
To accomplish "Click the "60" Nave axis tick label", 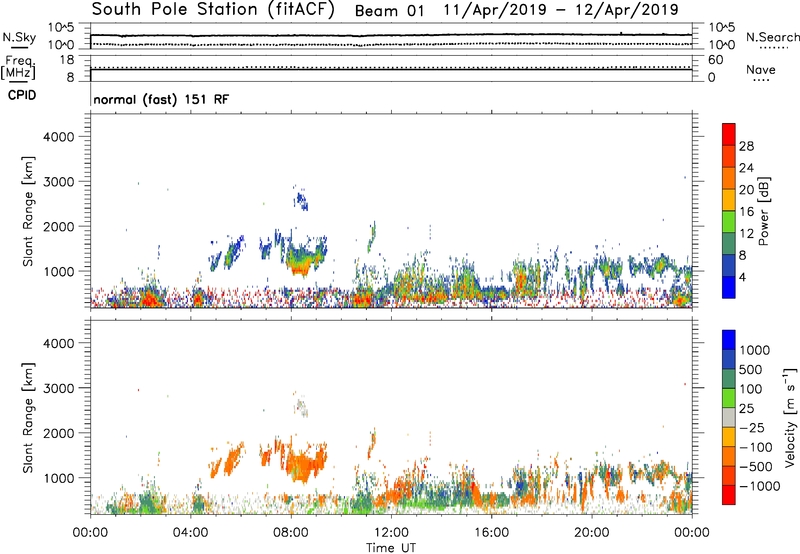I will coord(715,60).
